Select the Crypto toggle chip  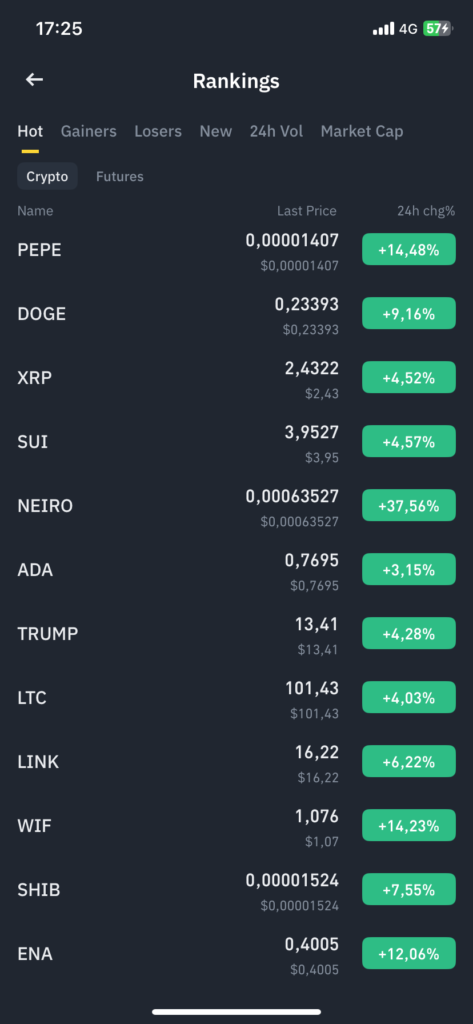pos(47,176)
